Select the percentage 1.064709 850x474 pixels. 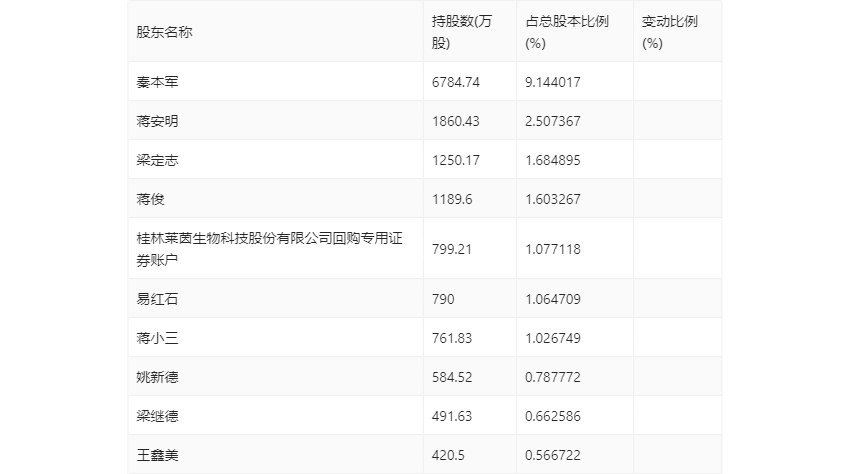point(552,299)
